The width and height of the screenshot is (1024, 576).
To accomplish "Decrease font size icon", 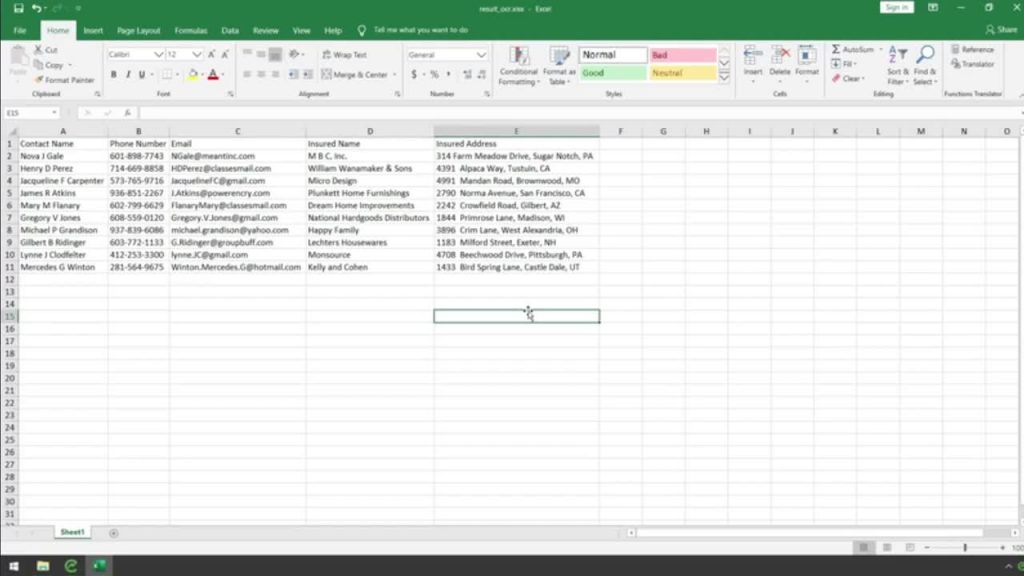I will coord(225,55).
